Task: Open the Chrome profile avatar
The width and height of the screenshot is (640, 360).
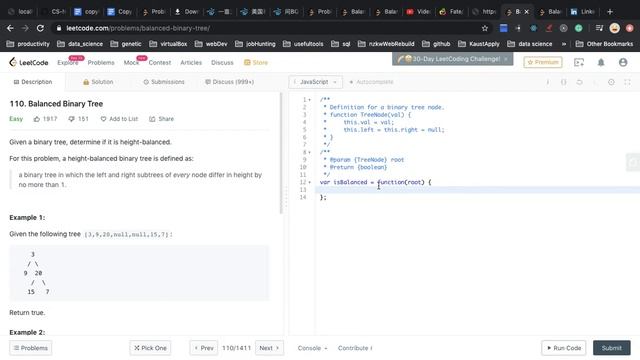Action: pos(614,28)
